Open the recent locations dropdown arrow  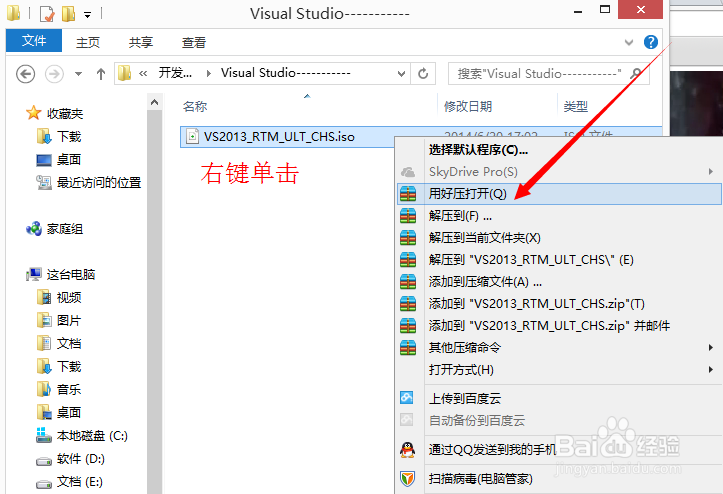[x=78, y=74]
